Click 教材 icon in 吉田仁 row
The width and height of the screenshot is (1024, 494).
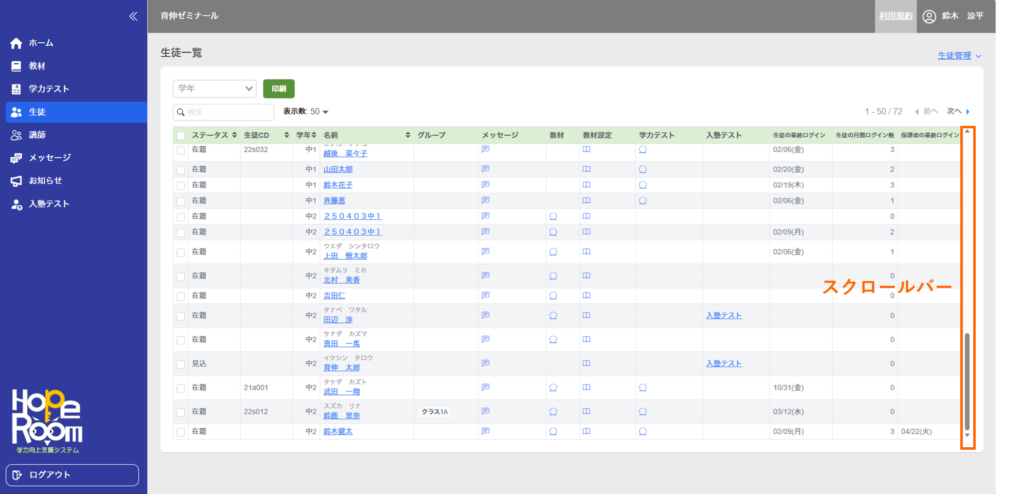(x=553, y=296)
